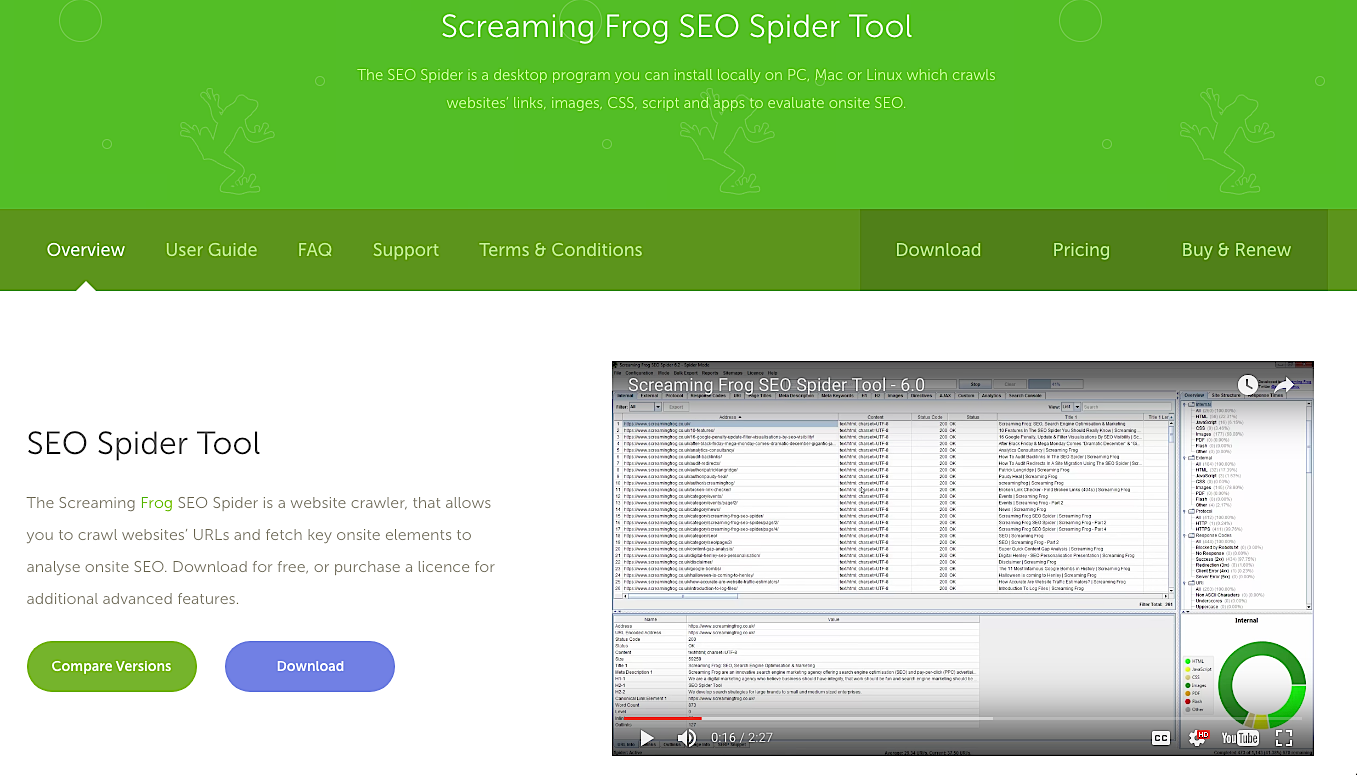Open the Buy & Renew navigation item
This screenshot has height=775, width=1357.
[1236, 250]
